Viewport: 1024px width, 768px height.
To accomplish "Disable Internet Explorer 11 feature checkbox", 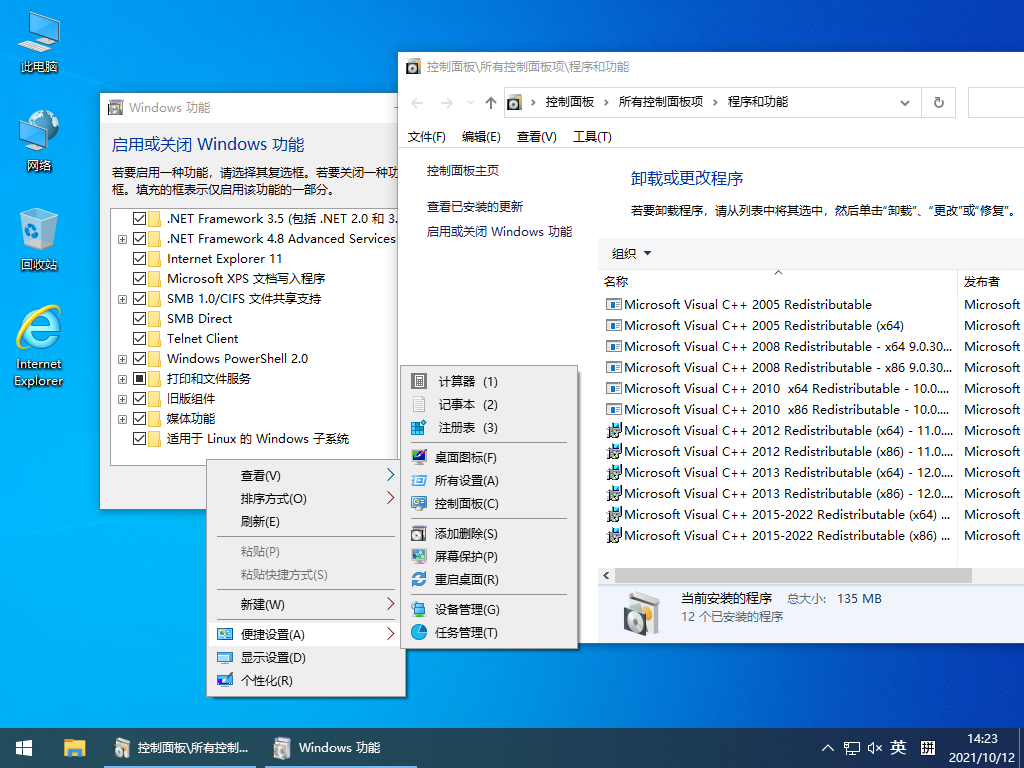I will click(x=139, y=259).
